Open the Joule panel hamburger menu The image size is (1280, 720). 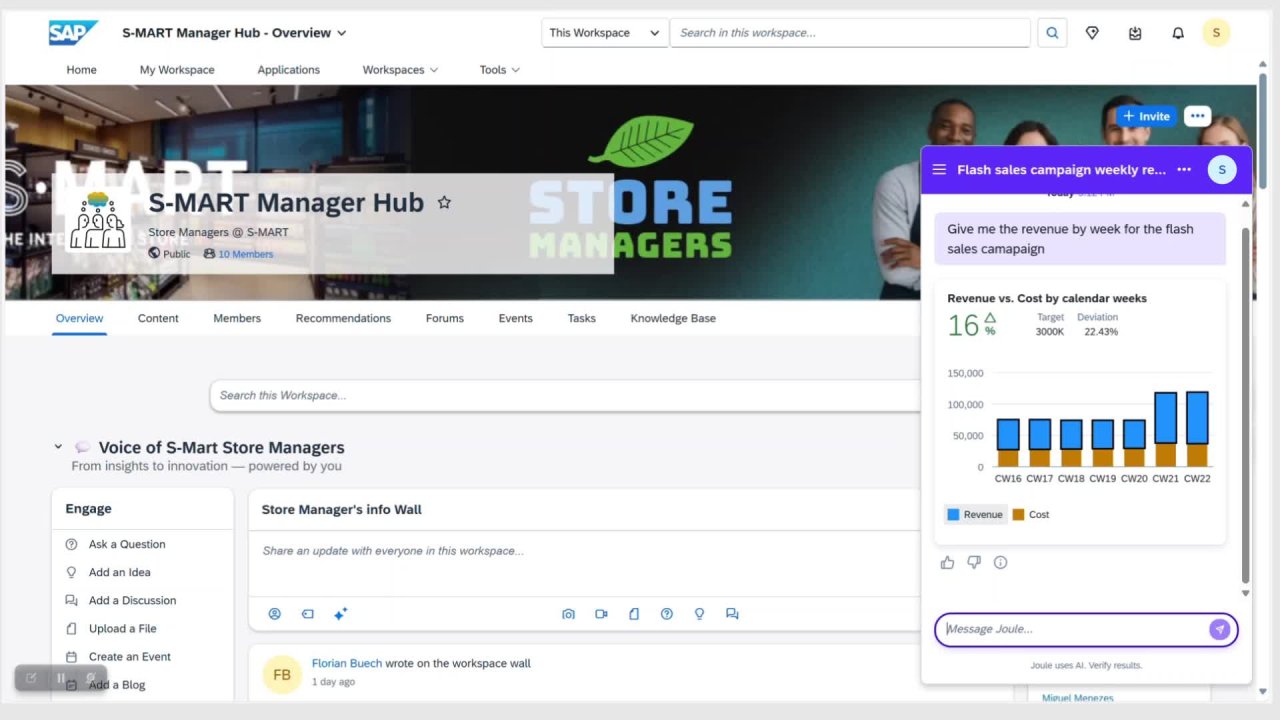939,170
